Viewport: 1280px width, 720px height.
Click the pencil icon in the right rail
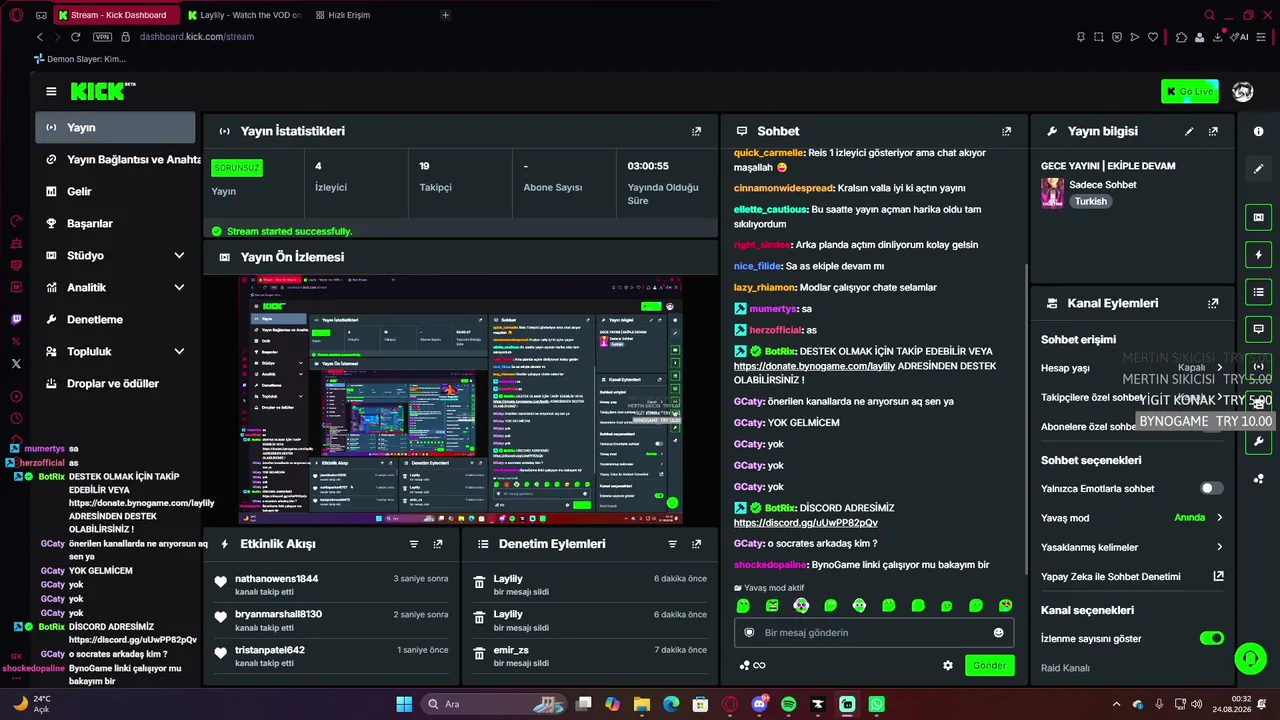click(x=1259, y=169)
